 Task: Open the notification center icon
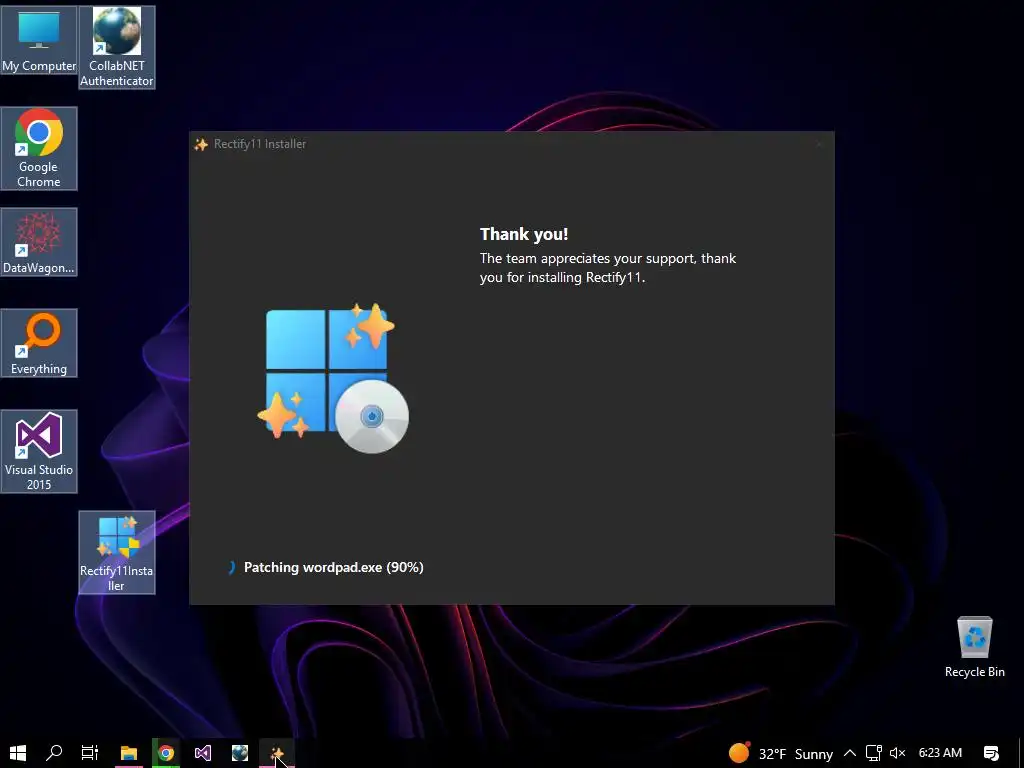pyautogui.click(x=991, y=753)
